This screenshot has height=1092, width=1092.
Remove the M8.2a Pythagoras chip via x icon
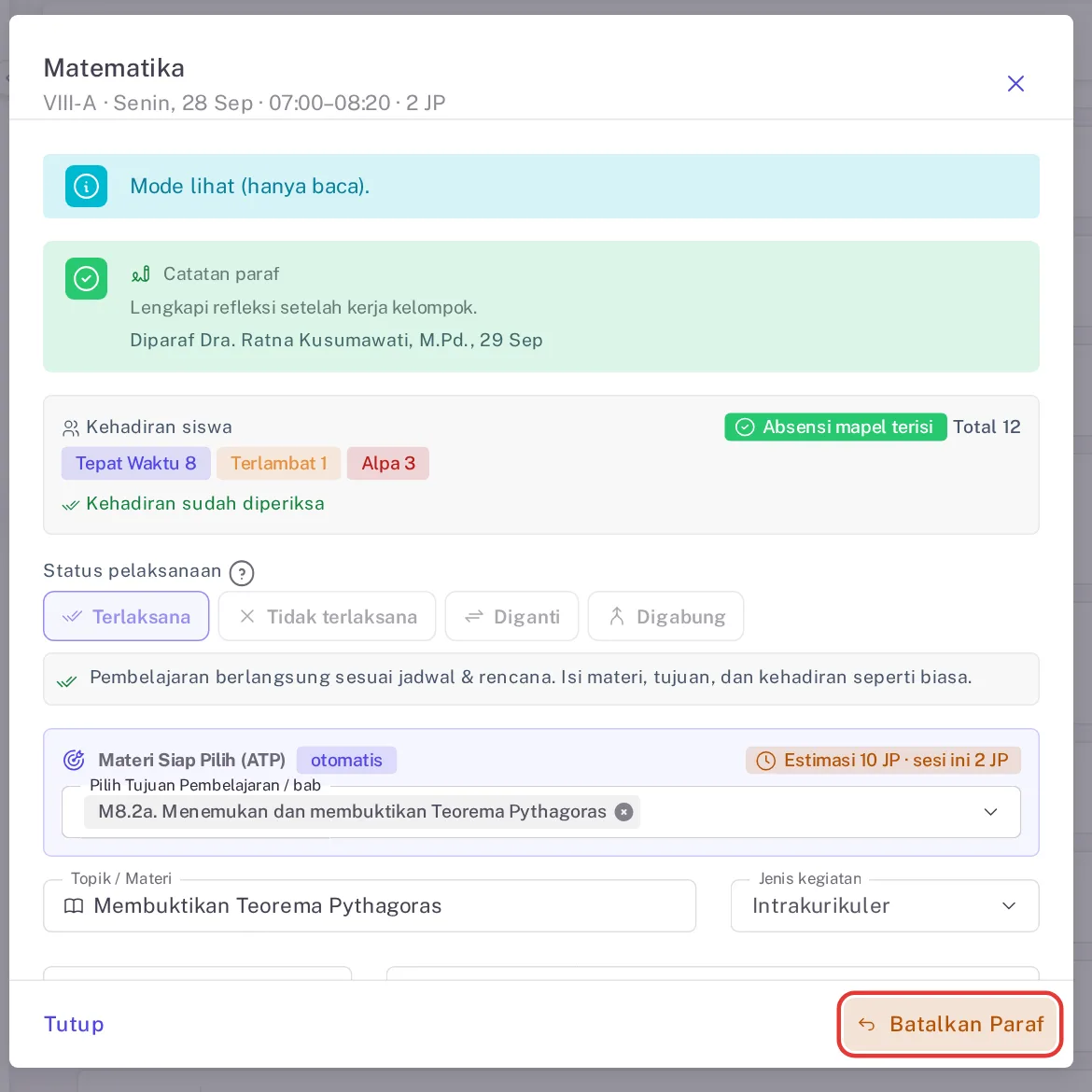pos(624,812)
